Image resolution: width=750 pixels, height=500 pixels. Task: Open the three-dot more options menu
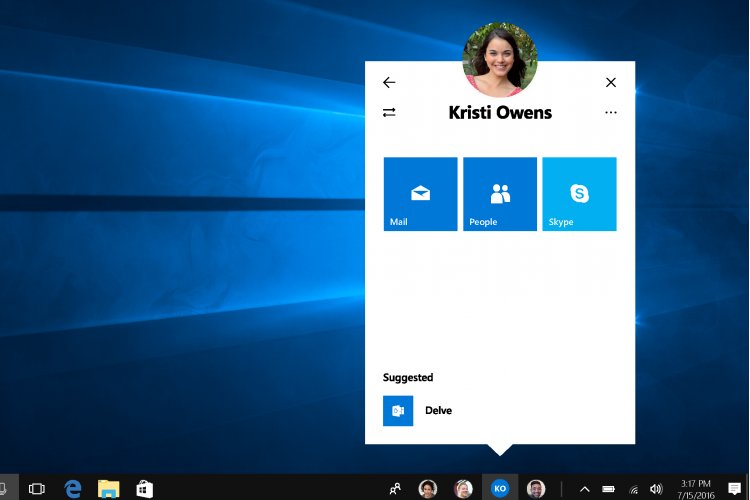click(610, 112)
